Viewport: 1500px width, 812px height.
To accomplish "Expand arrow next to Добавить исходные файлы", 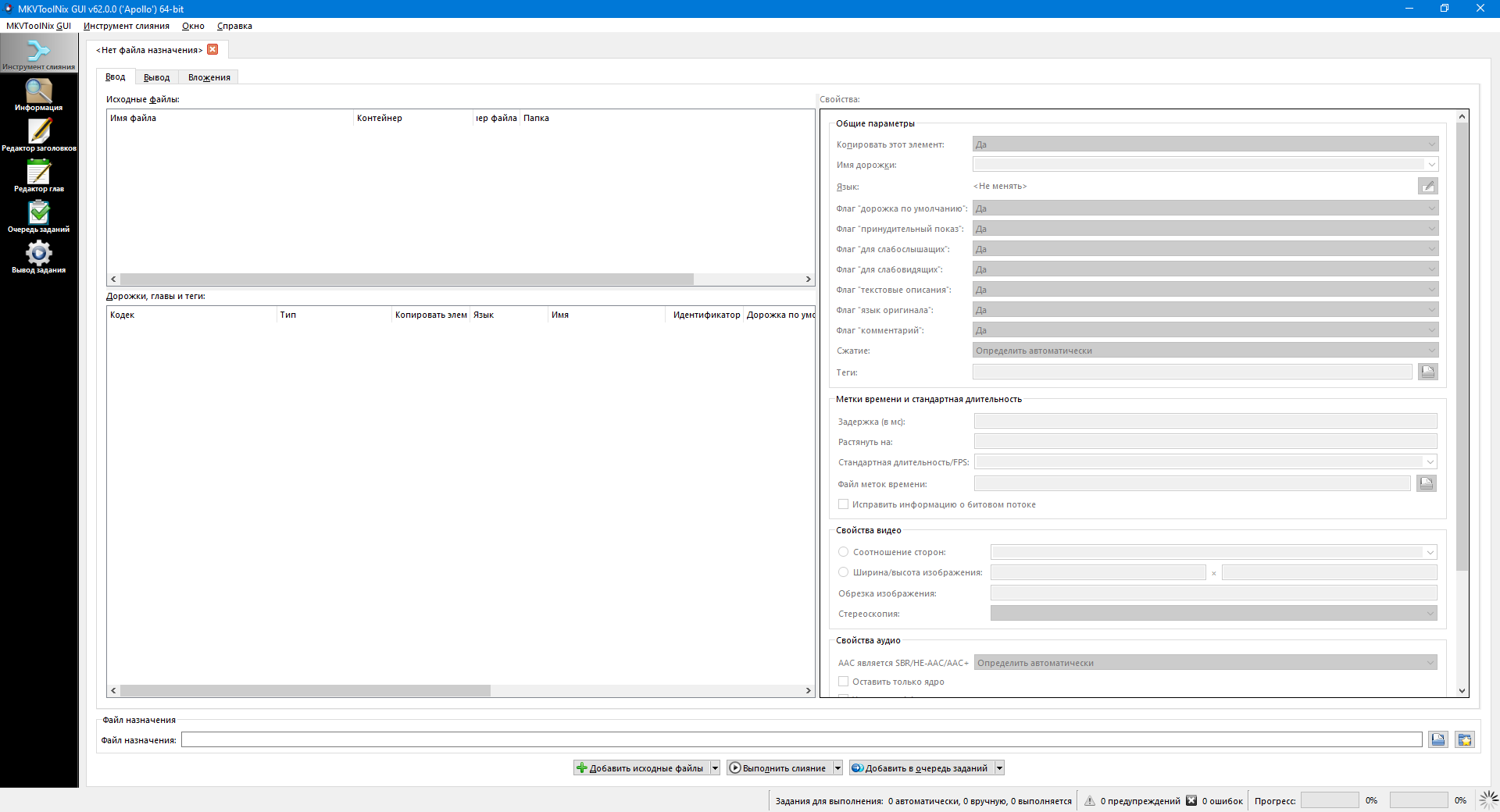I will pyautogui.click(x=715, y=768).
